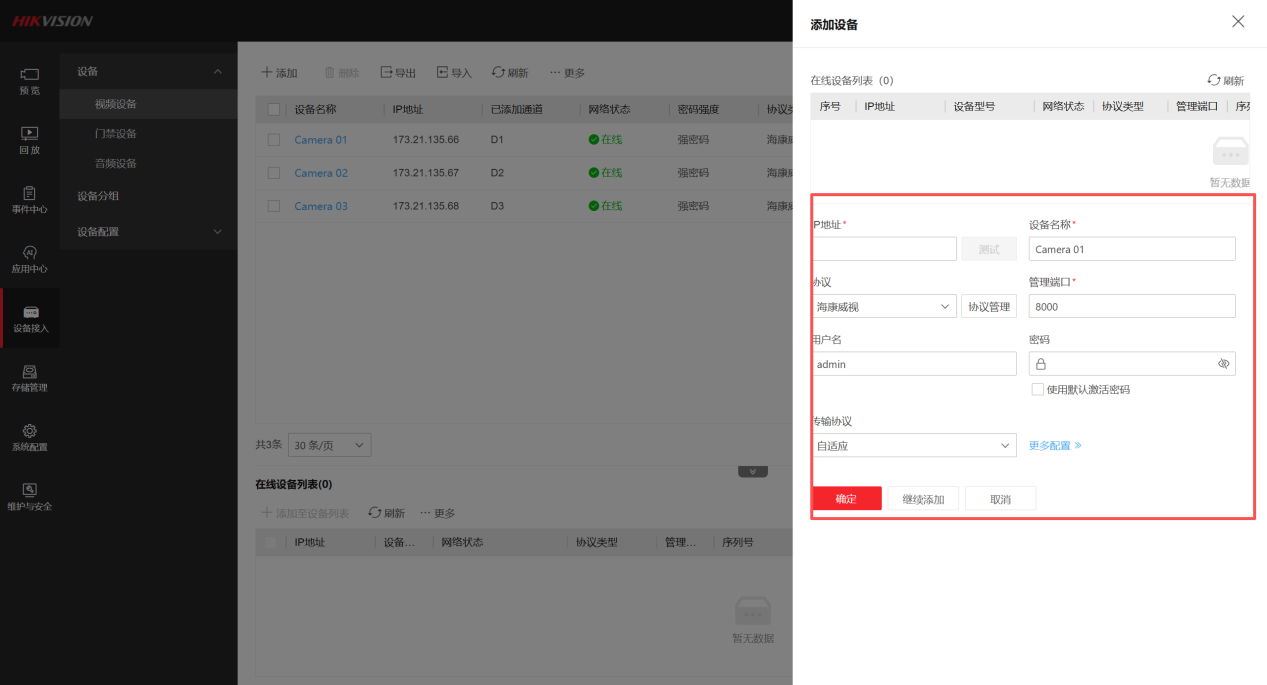This screenshot has width=1267, height=685.
Task: Enable 使用默认激活密码 checkbox
Action: click(1038, 389)
